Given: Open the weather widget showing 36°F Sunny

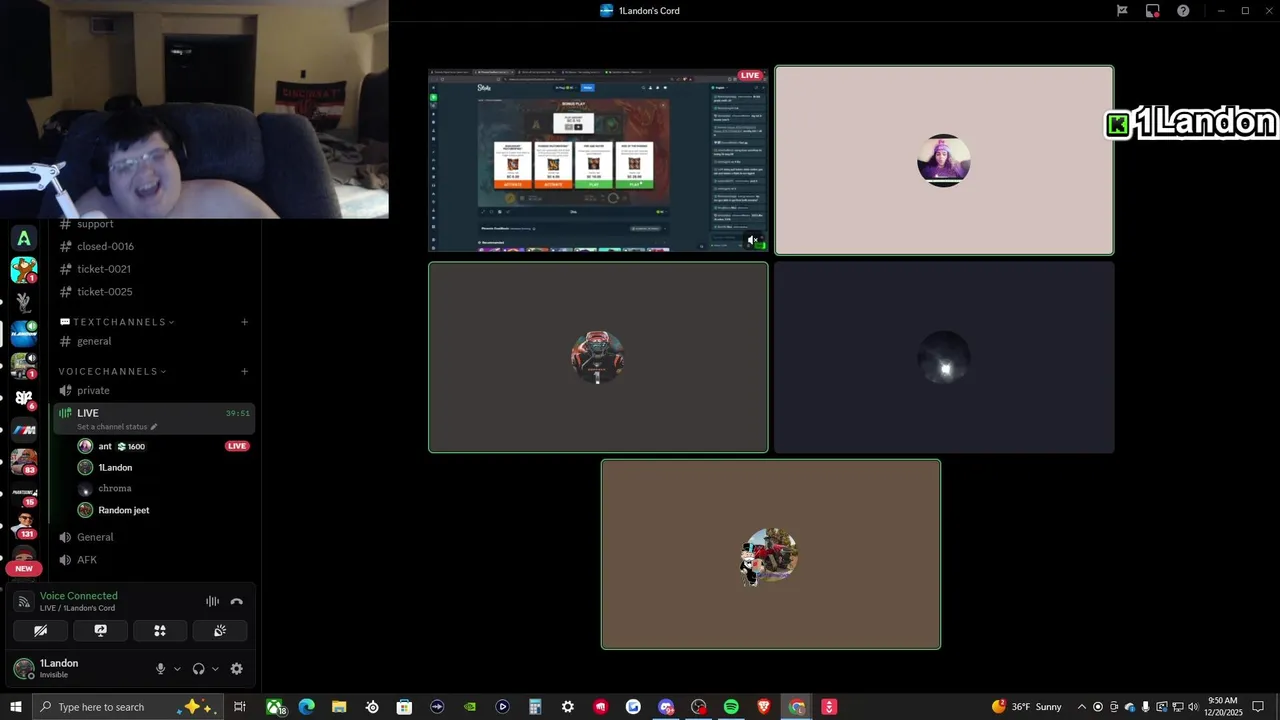Looking at the screenshot, I should (x=1027, y=707).
